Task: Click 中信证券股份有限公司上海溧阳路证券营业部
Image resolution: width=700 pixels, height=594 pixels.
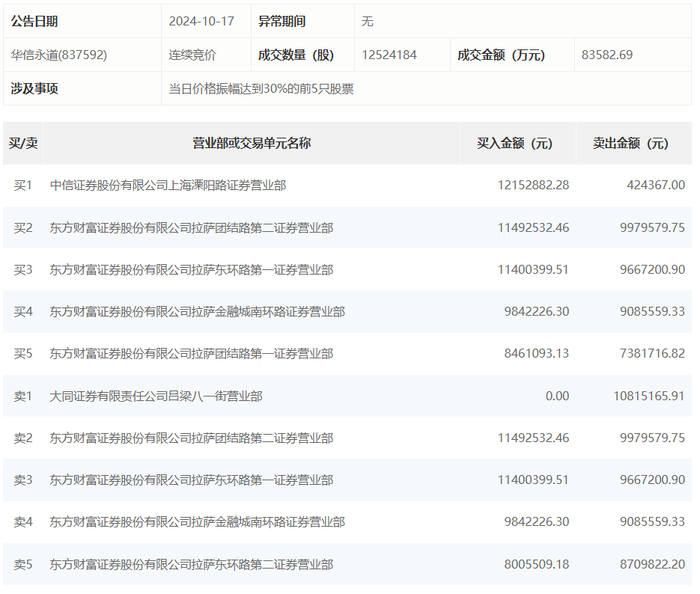Action: click(x=168, y=185)
